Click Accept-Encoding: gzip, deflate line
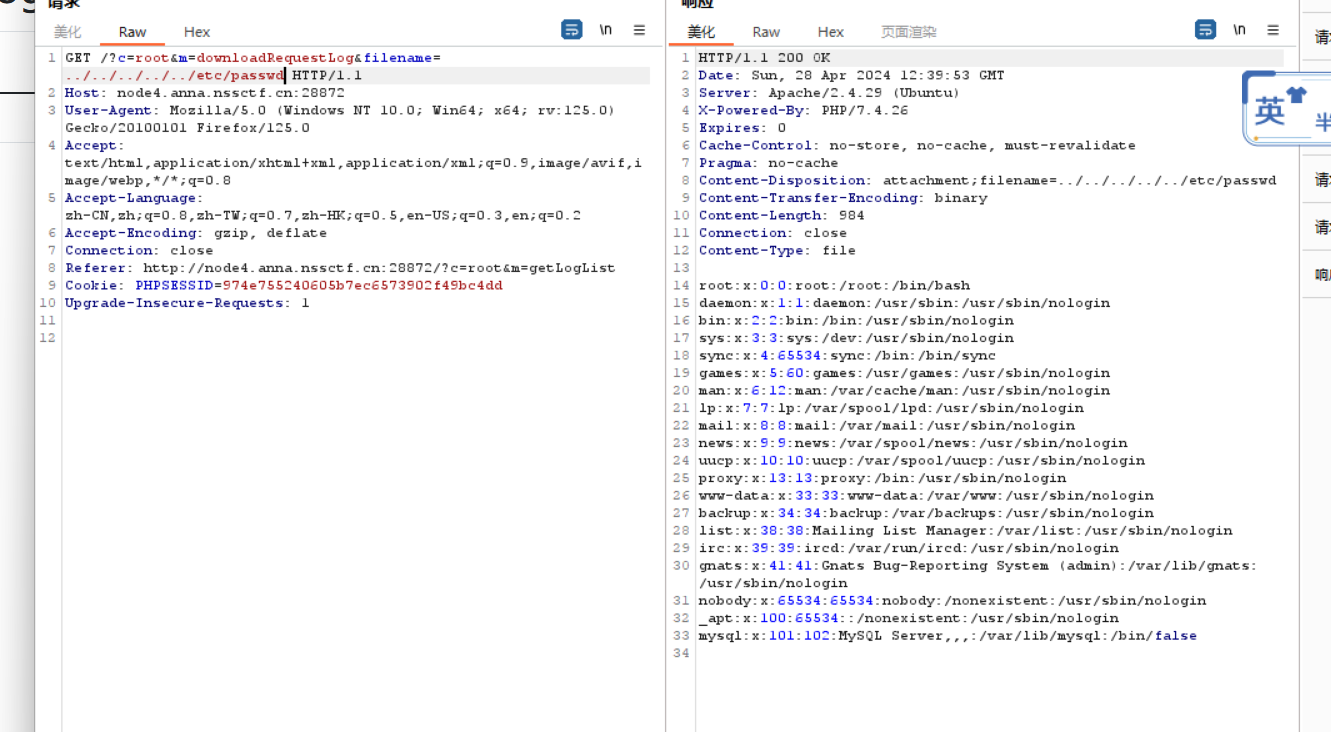Screen dimensions: 1331x732 [x=196, y=233]
